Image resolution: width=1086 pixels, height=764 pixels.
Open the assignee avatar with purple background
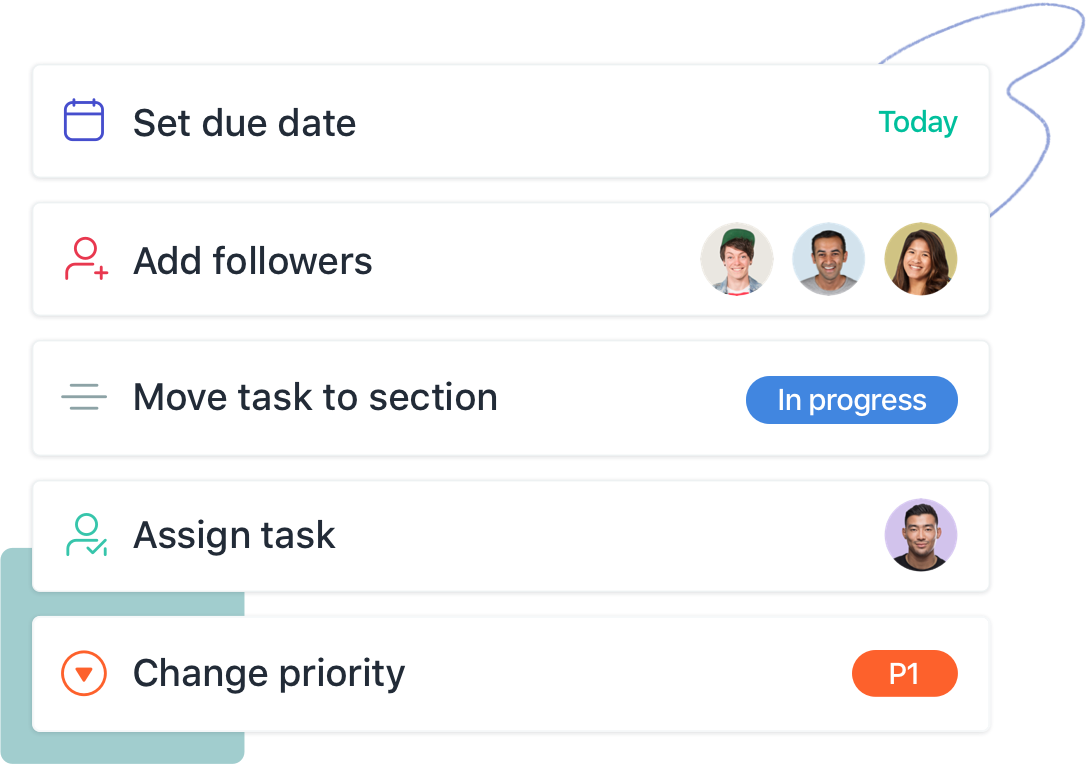click(920, 535)
